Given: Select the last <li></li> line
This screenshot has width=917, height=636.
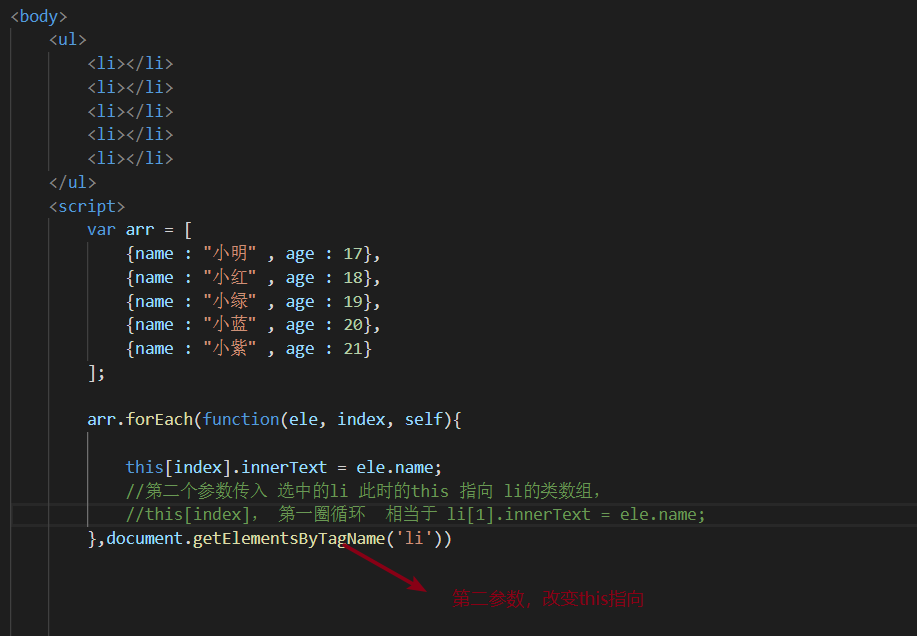Looking at the screenshot, I should (130, 158).
